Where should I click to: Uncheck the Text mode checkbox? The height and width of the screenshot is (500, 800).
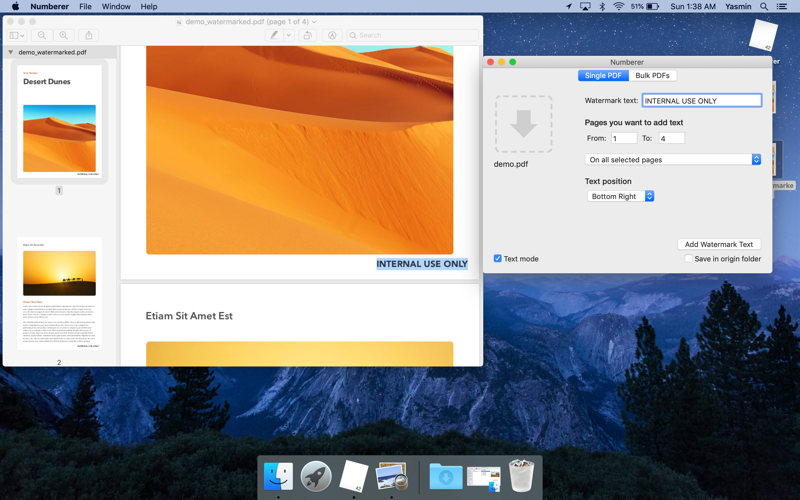[498, 259]
